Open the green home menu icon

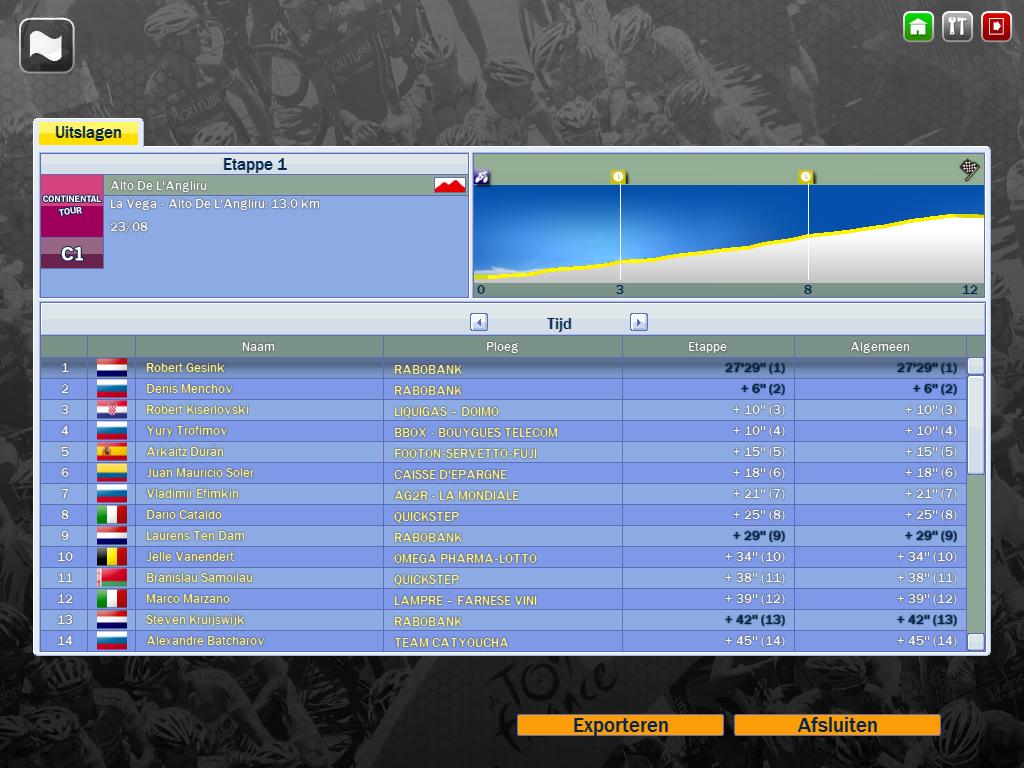click(918, 27)
